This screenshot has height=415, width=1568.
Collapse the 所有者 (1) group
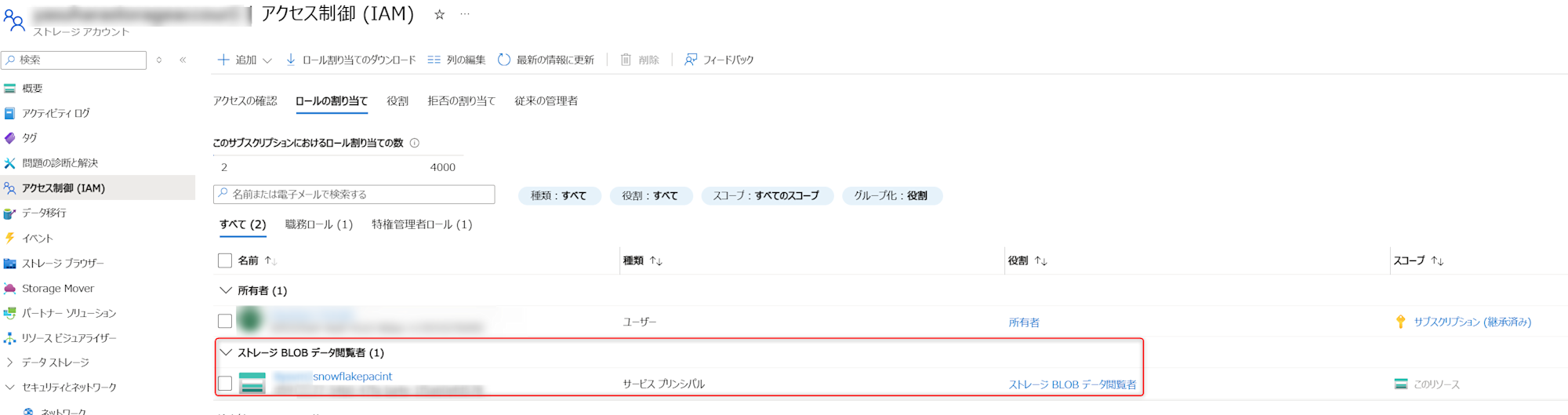[226, 290]
